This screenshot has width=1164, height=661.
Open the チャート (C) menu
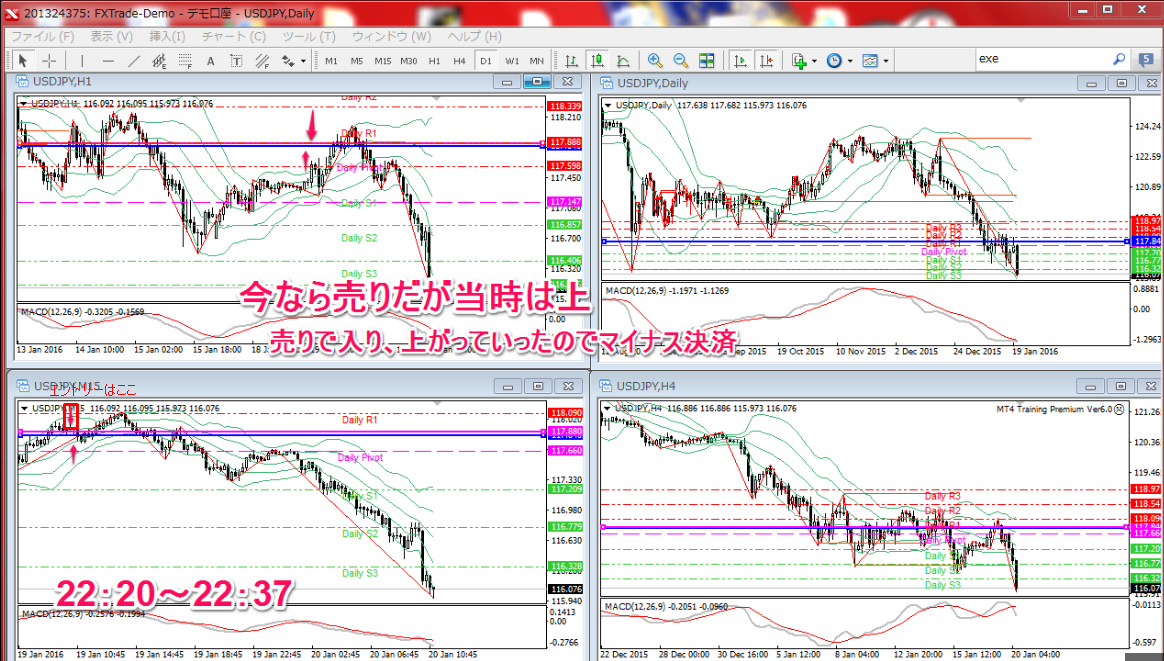click(x=233, y=36)
